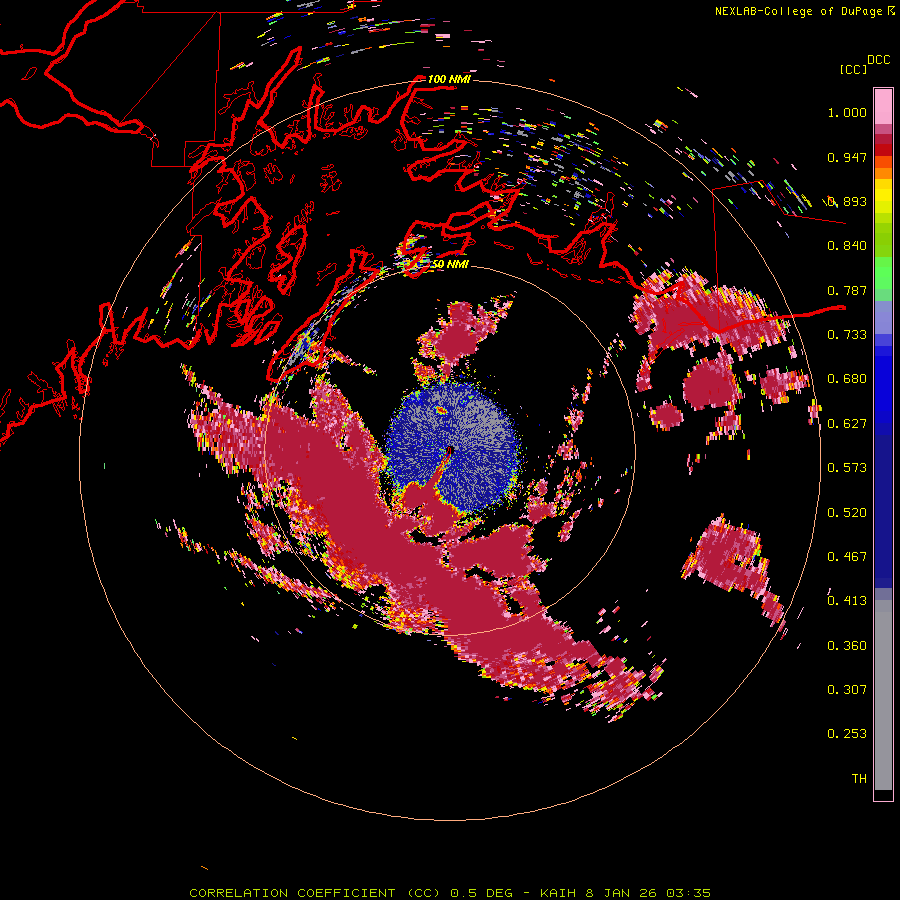Click the 0.947 legend value
This screenshot has width=900, height=900.
[x=847, y=157]
